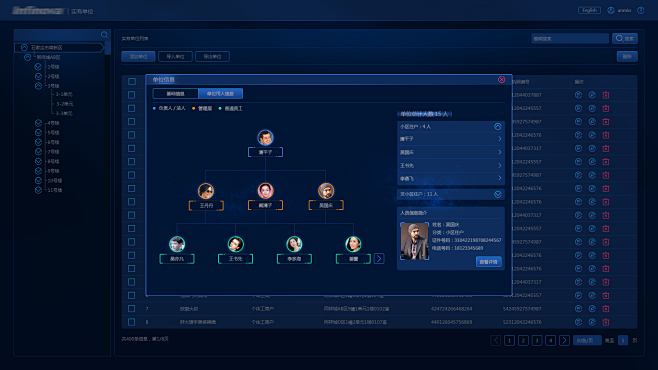Click the view icon in the last table row
Screen dimensions: 658x370
[x=578, y=322]
